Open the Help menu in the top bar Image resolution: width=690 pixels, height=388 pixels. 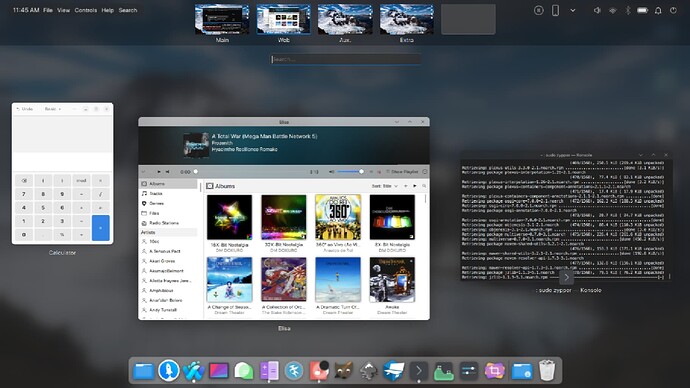[107, 10]
